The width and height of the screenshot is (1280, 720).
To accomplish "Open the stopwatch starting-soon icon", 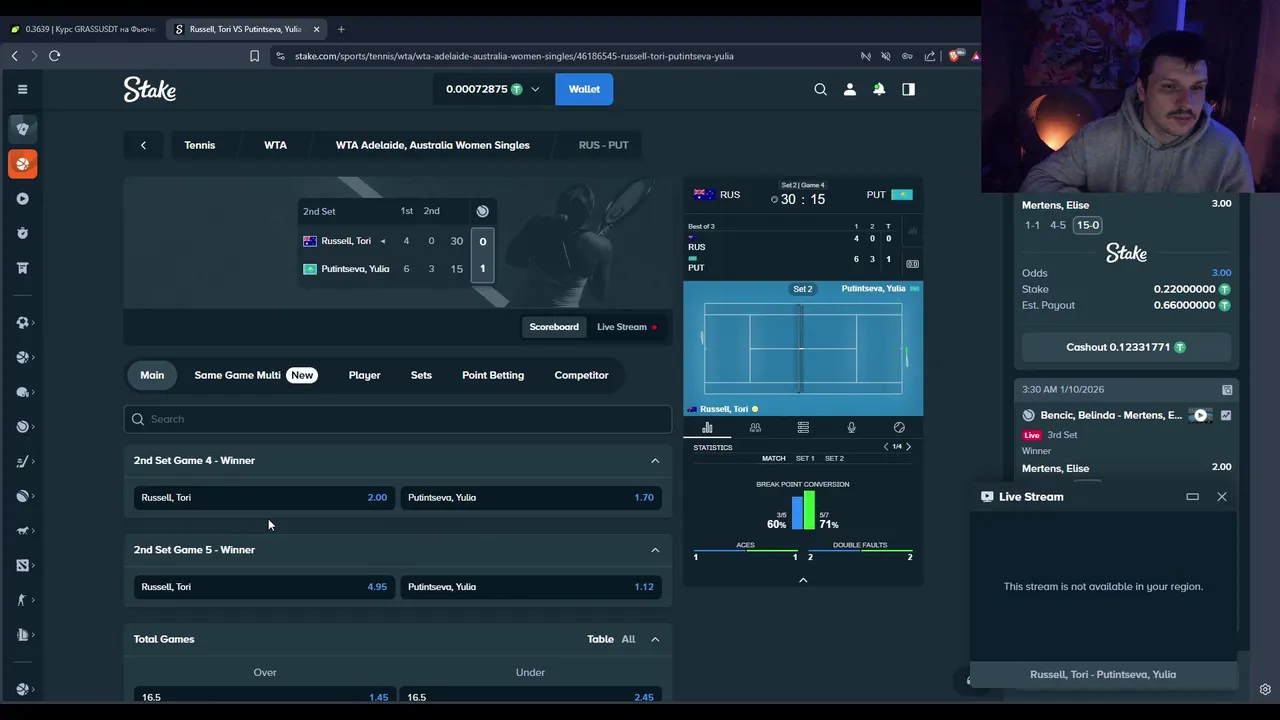I will click(x=22, y=233).
